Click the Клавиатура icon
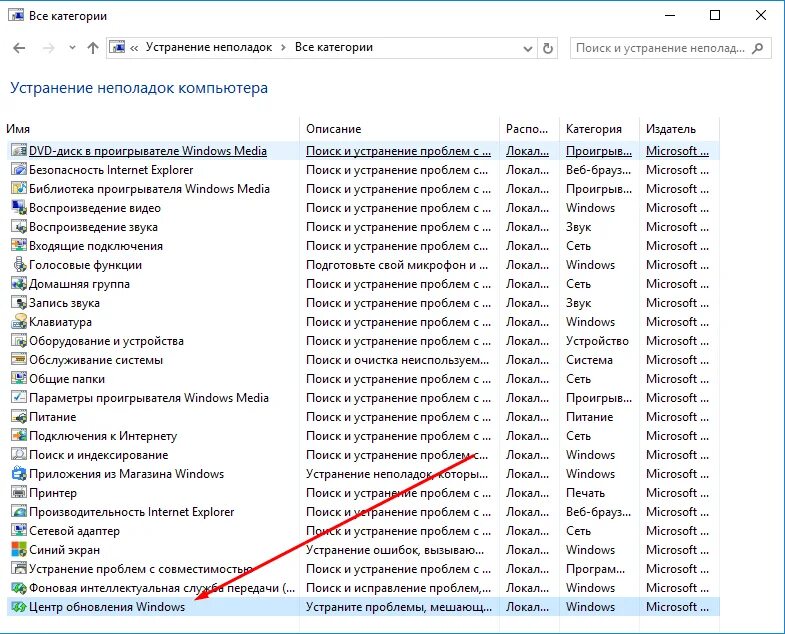This screenshot has width=785, height=634. coord(19,322)
